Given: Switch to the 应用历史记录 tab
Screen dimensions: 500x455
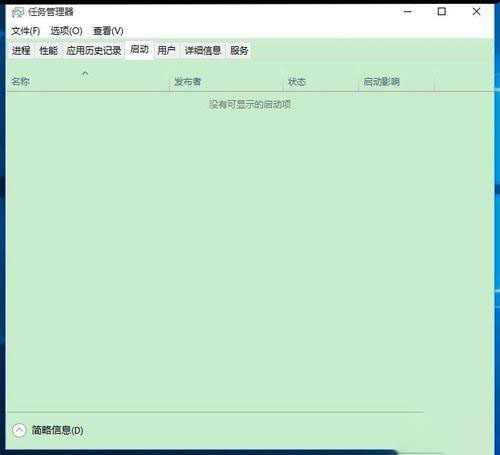Looking at the screenshot, I should (94, 51).
